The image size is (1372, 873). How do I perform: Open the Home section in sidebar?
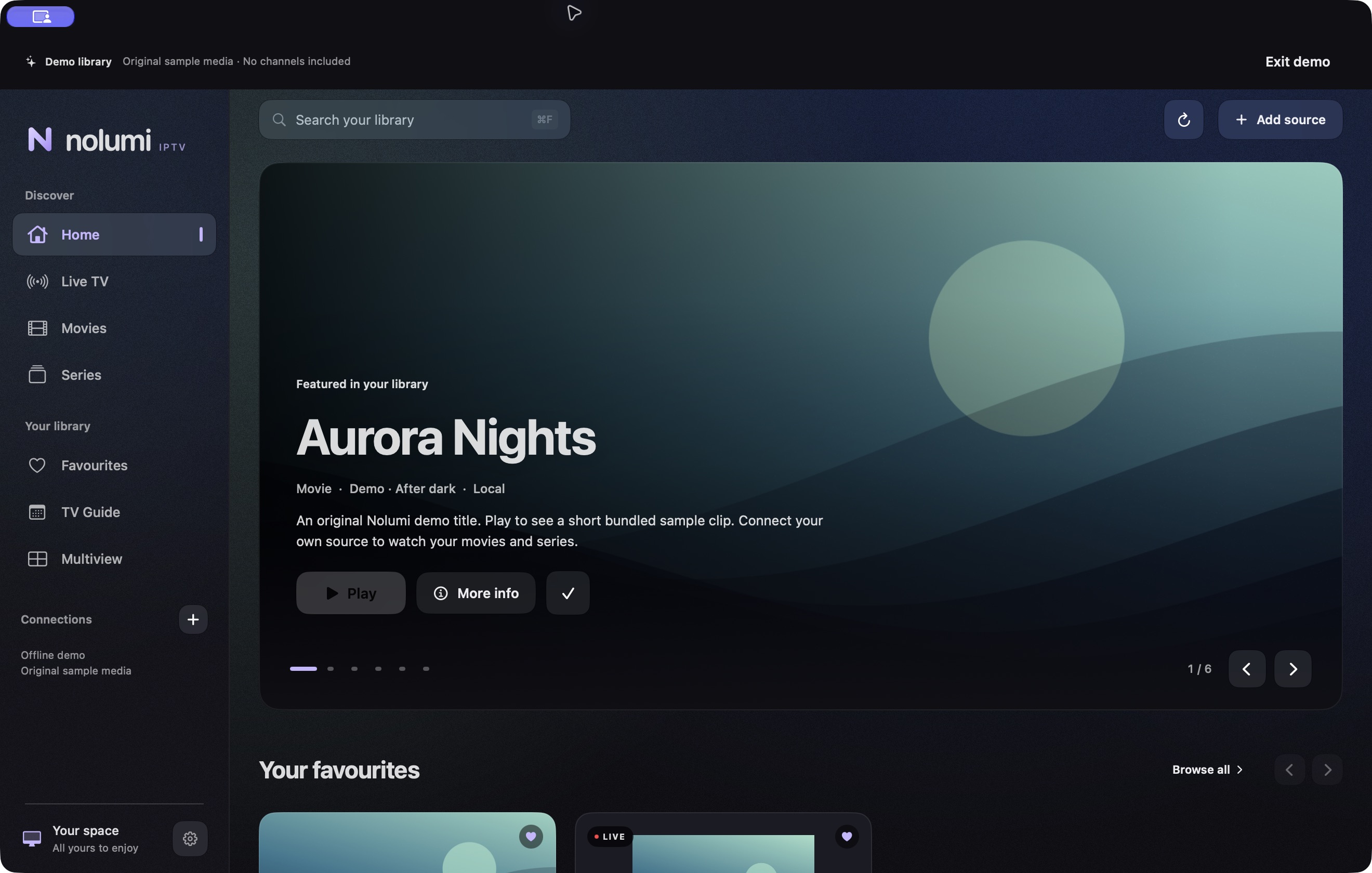click(114, 234)
